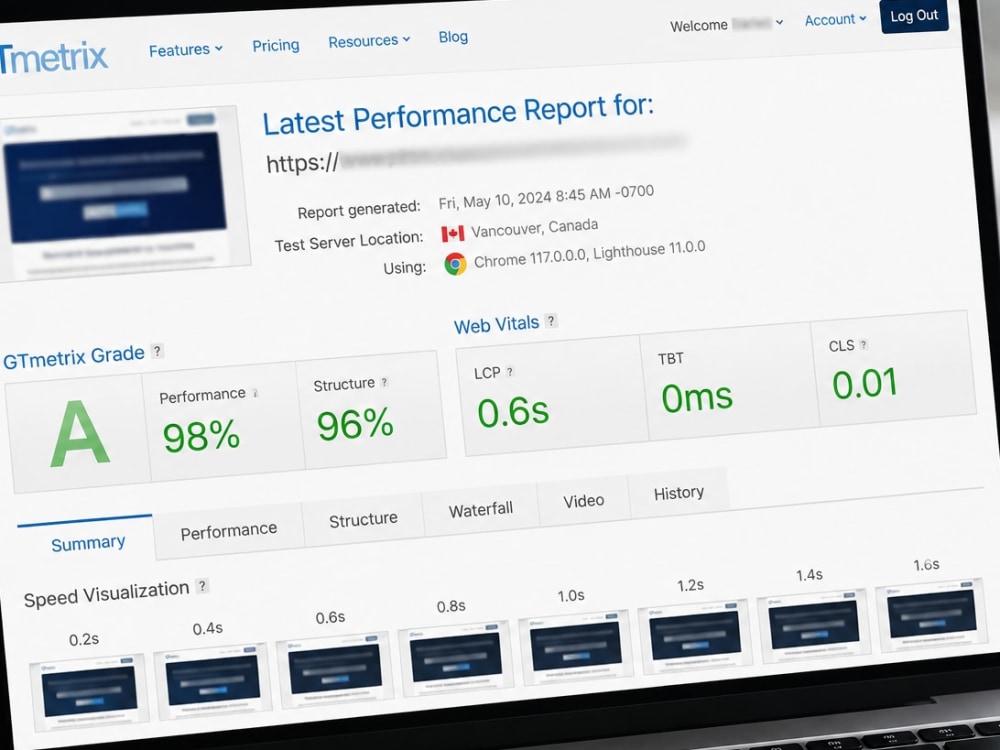This screenshot has width=1000, height=750.
Task: Click the 98% Performance score
Action: (x=202, y=436)
